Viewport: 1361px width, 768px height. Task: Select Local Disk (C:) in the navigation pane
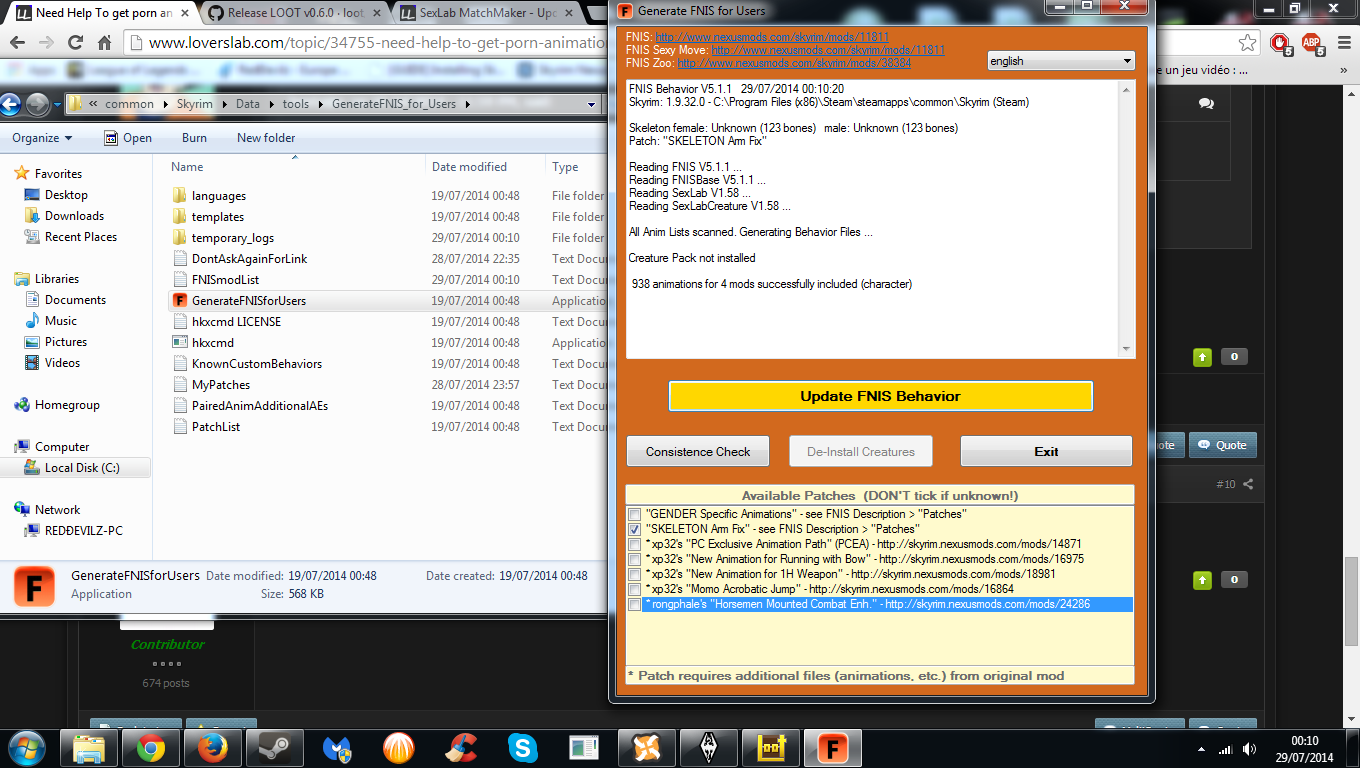pyautogui.click(x=82, y=468)
